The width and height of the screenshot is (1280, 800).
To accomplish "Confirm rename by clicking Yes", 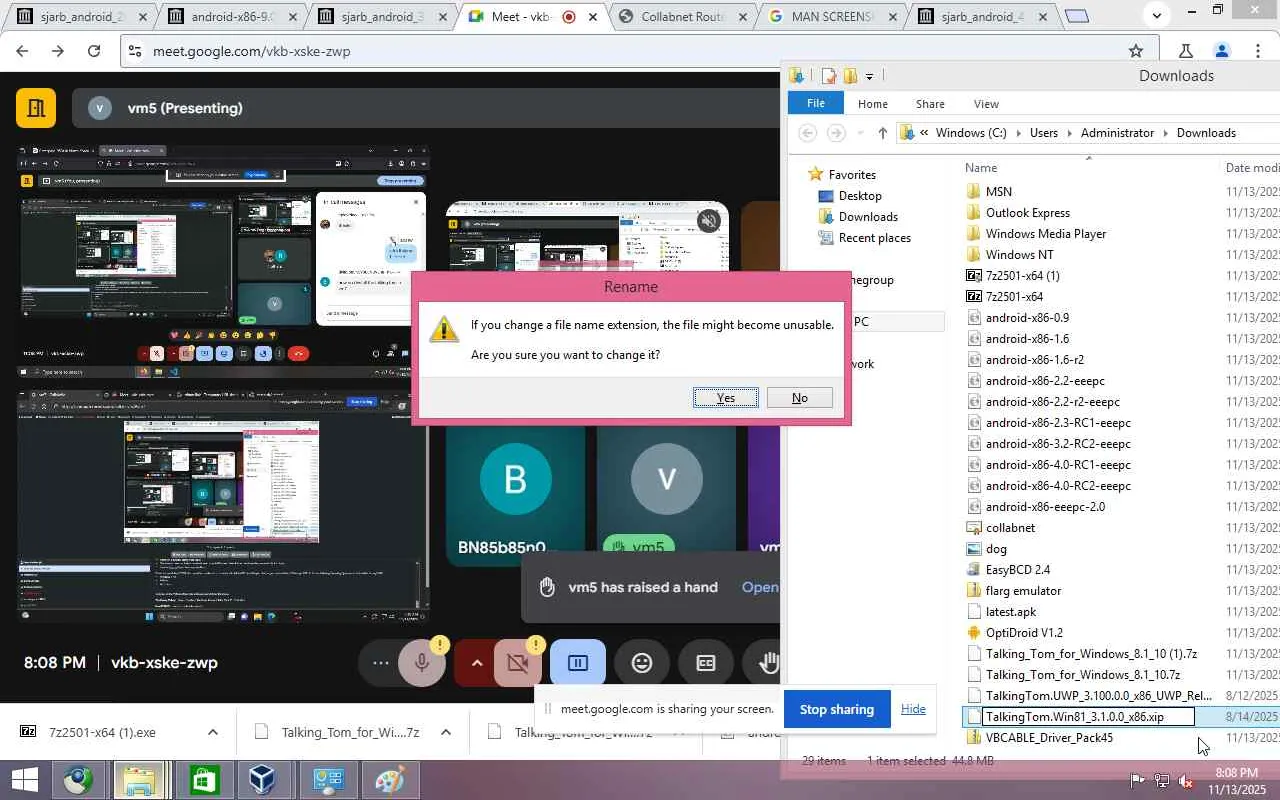I will coord(726,398).
